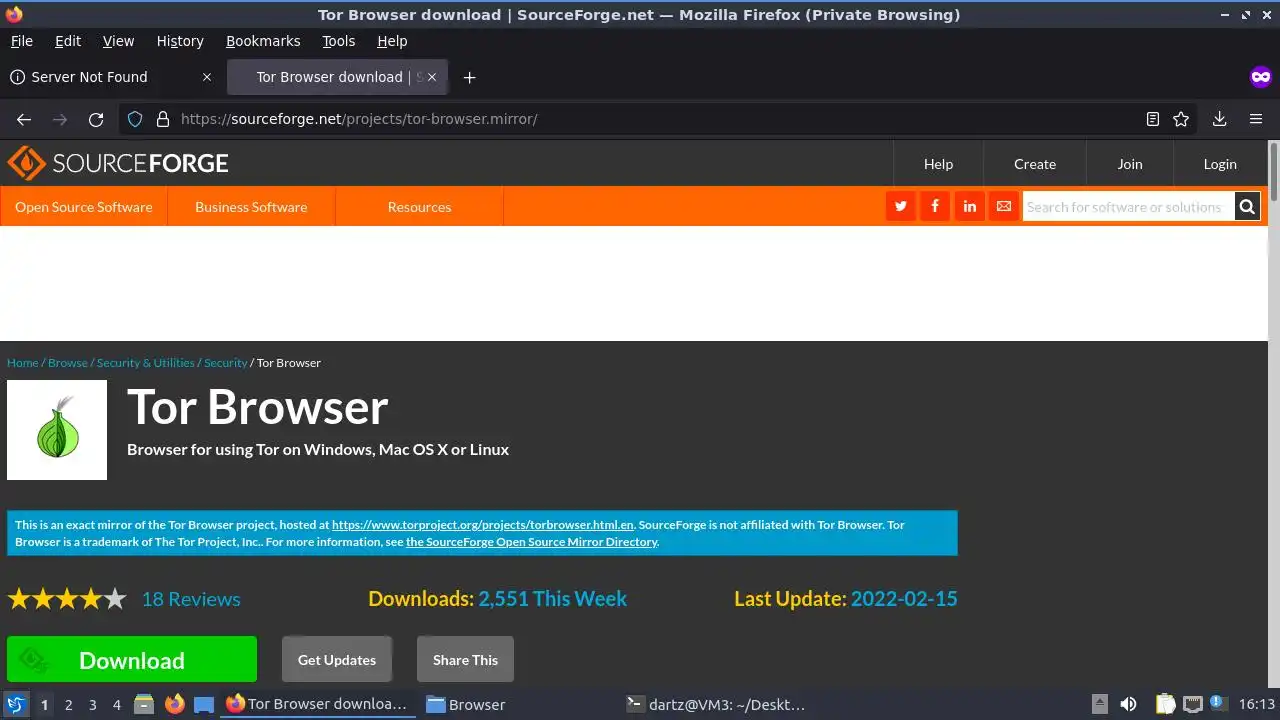Open the taskbar start menu icon
Image resolution: width=1280 pixels, height=720 pixels.
(15, 704)
